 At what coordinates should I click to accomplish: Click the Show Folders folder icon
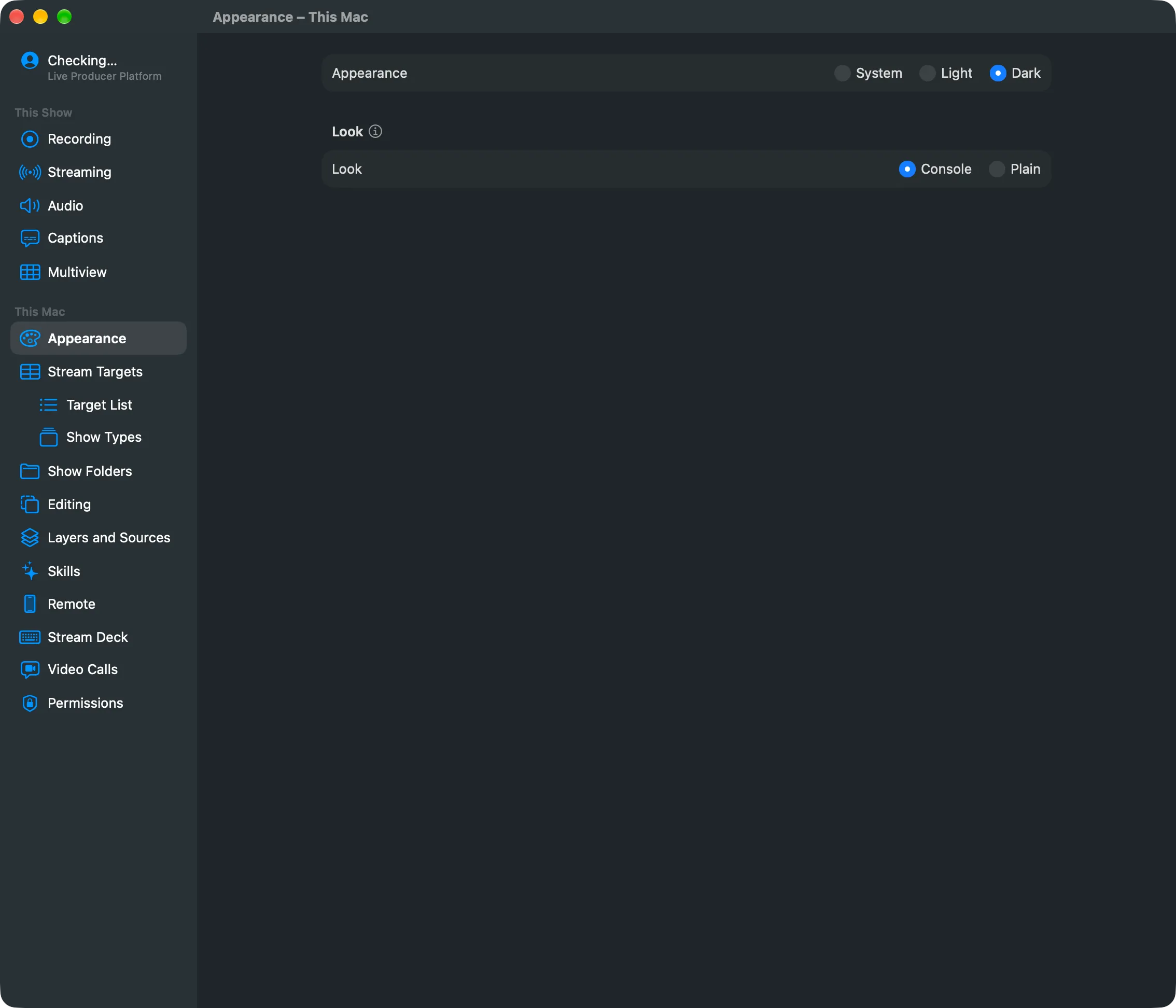tap(30, 471)
